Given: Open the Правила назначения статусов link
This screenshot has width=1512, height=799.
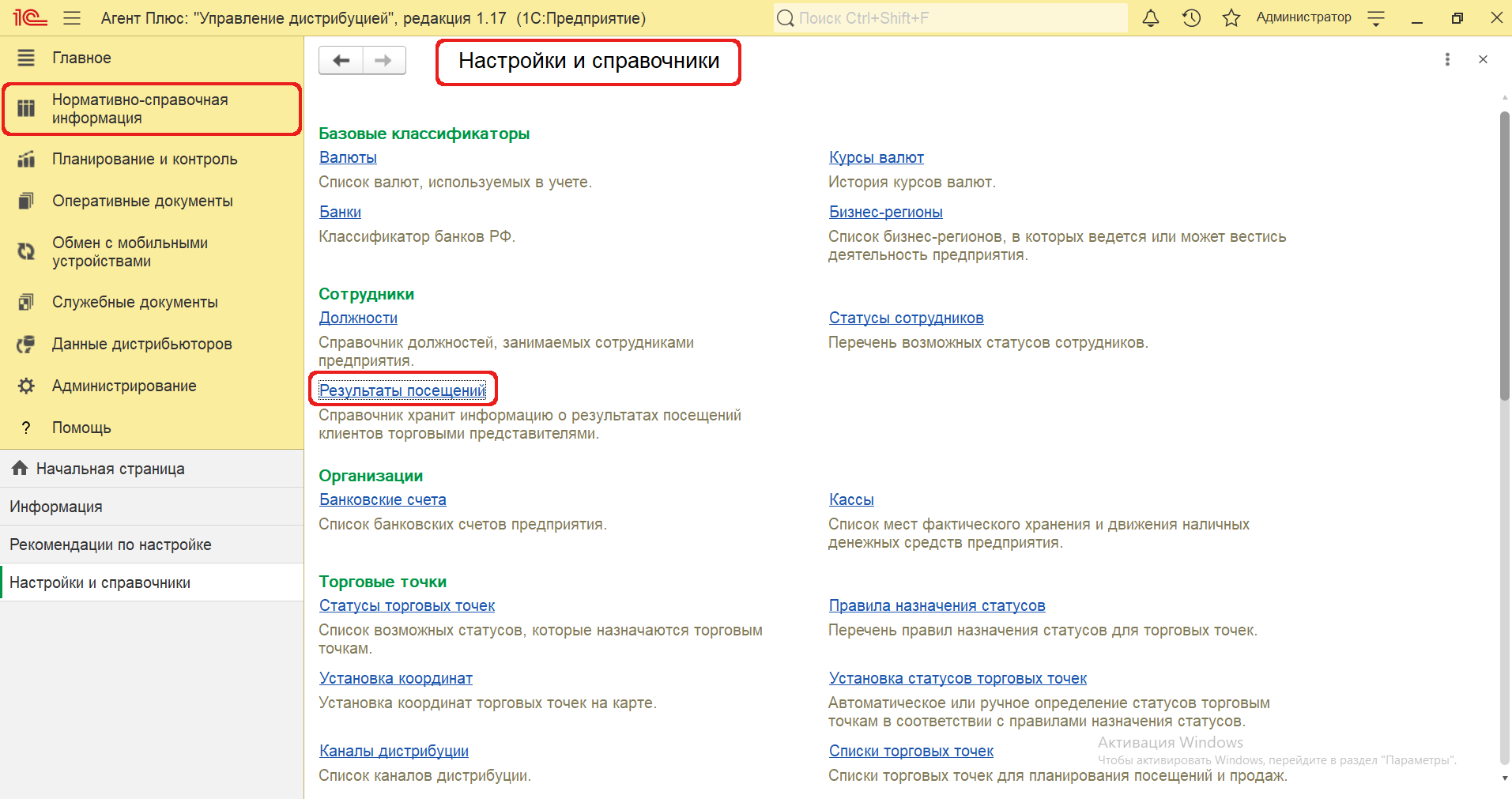Looking at the screenshot, I should pyautogui.click(x=937, y=605).
